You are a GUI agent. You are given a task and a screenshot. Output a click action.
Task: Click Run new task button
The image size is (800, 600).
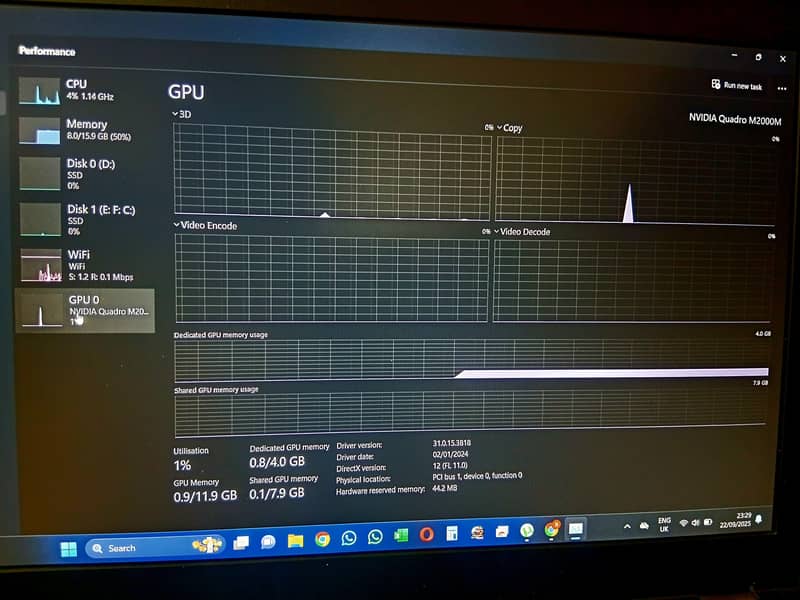[737, 85]
